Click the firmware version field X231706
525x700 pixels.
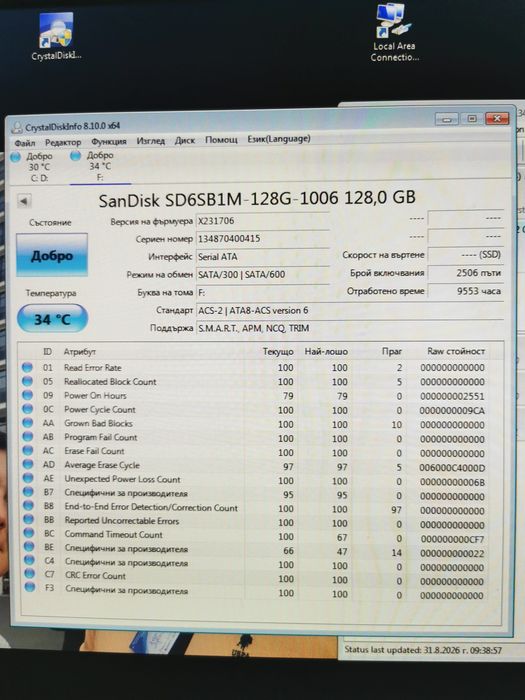tap(262, 221)
